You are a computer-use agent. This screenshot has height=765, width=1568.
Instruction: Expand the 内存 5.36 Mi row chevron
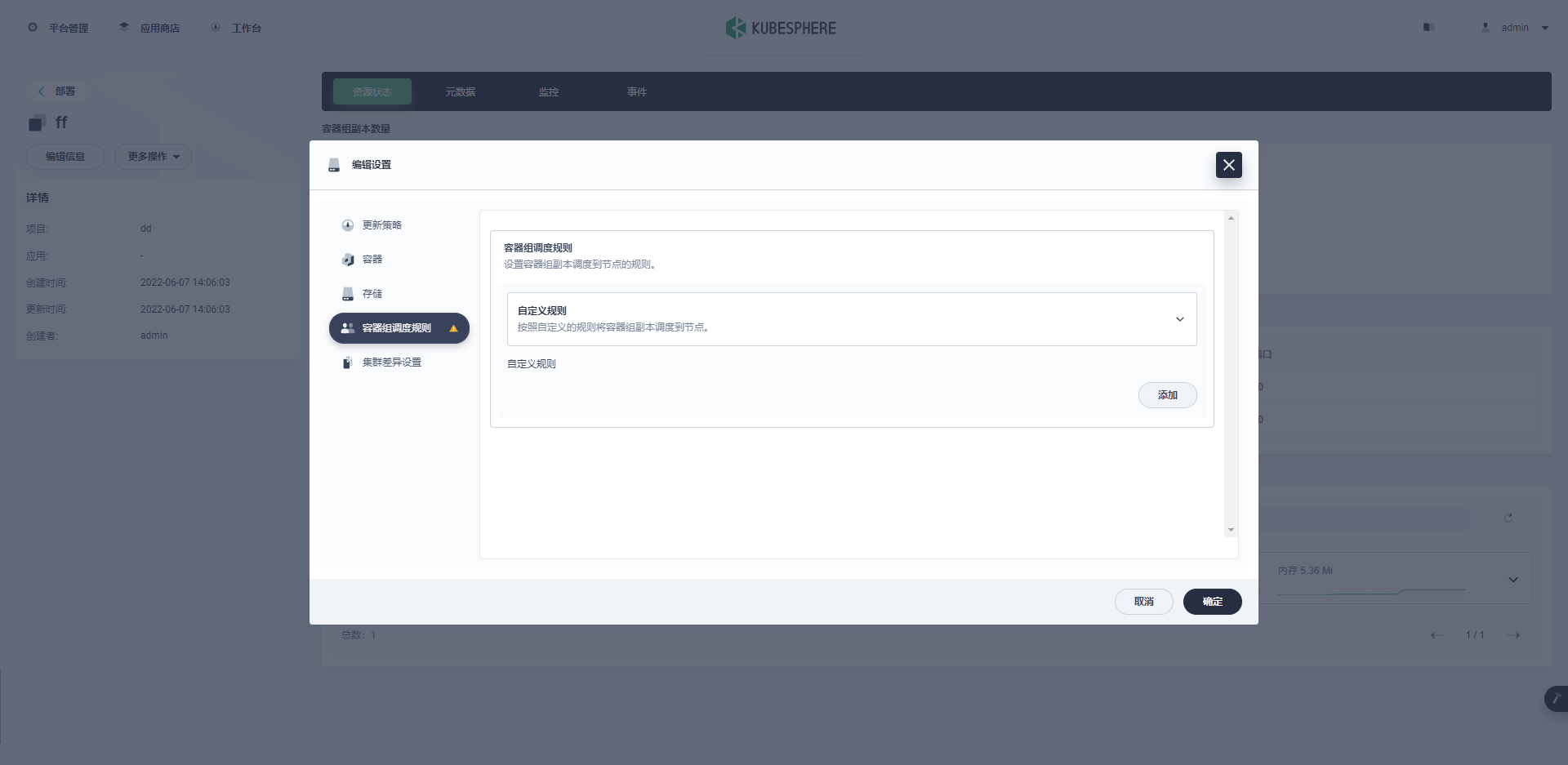coord(1513,580)
